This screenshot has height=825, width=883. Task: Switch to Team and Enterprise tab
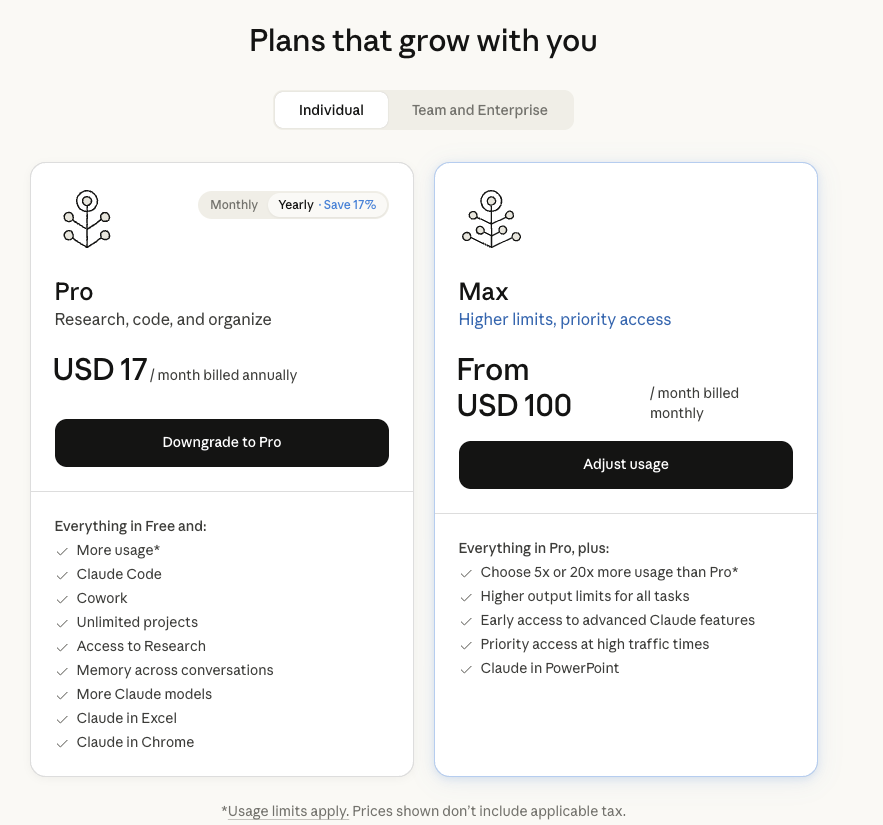(480, 110)
